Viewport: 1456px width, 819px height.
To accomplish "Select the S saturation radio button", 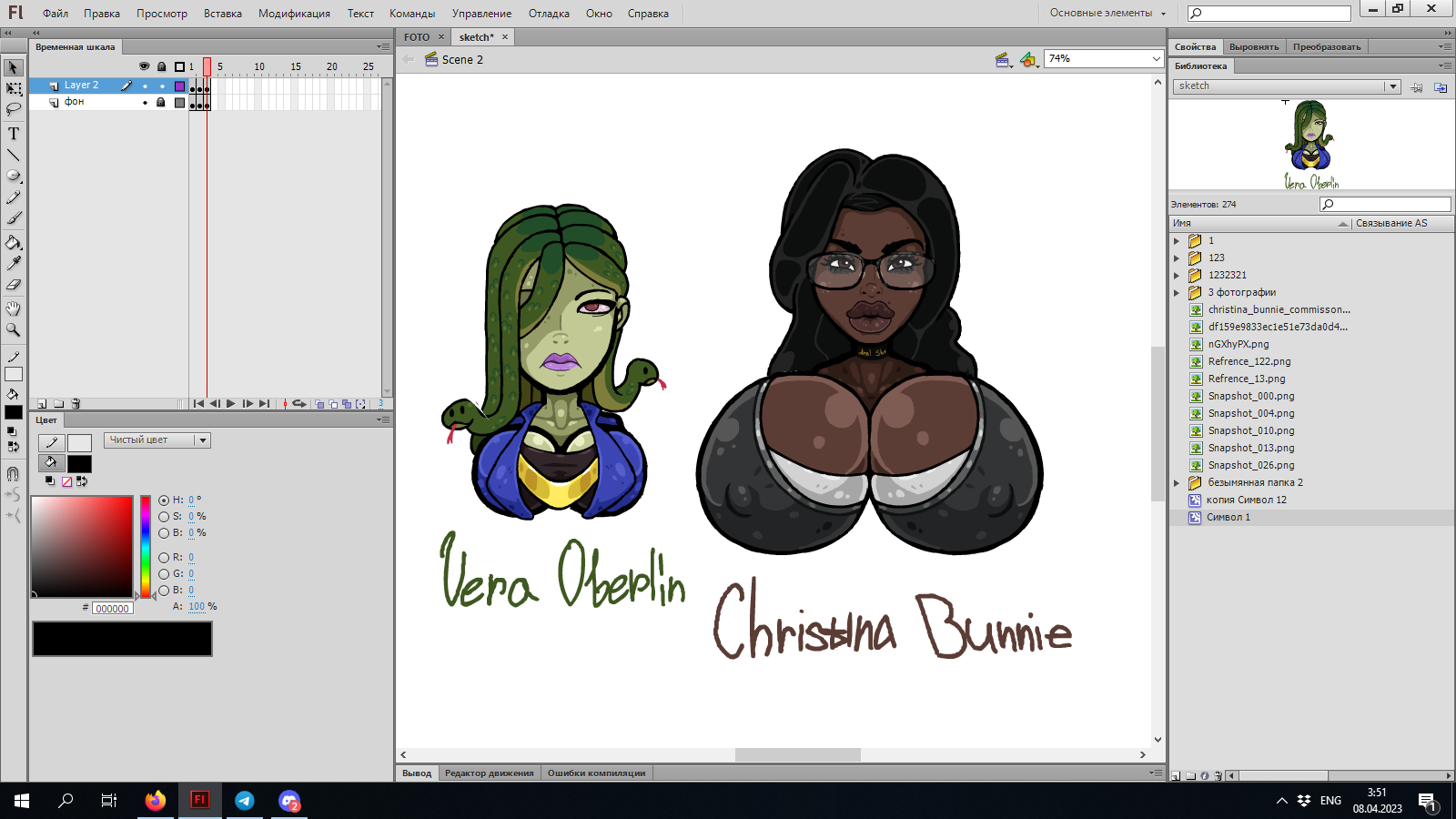I will [164, 517].
